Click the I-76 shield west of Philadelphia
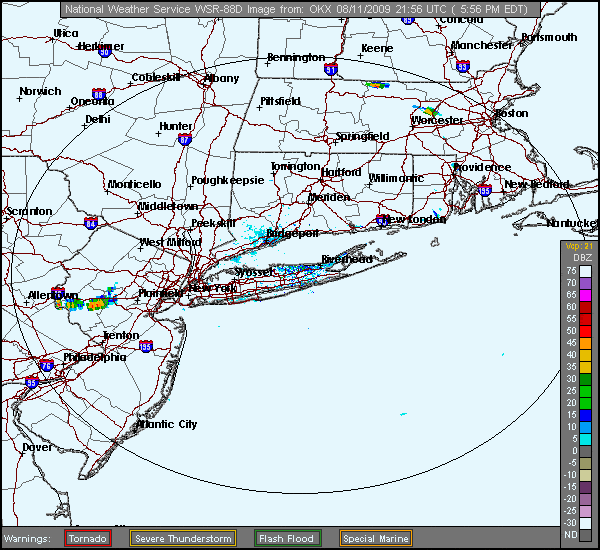This screenshot has height=550, width=600. pos(46,365)
